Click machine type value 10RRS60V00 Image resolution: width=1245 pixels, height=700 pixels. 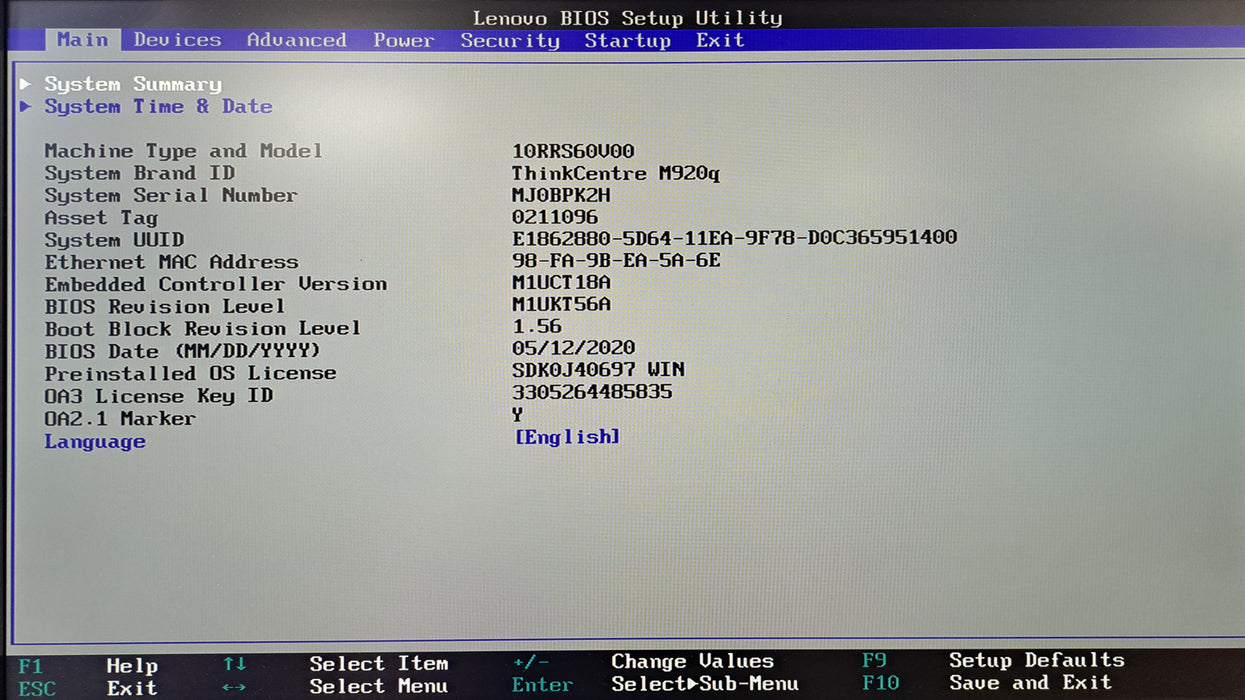(x=573, y=151)
